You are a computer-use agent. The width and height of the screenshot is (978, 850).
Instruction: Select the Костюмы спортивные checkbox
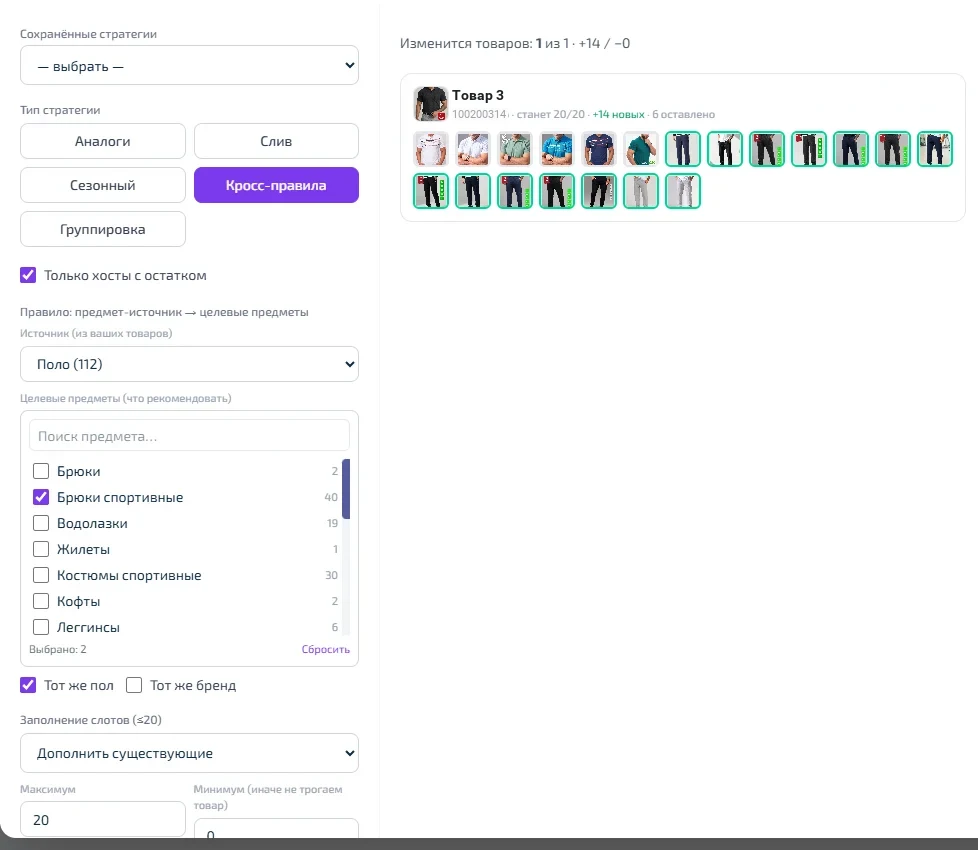tap(41, 575)
